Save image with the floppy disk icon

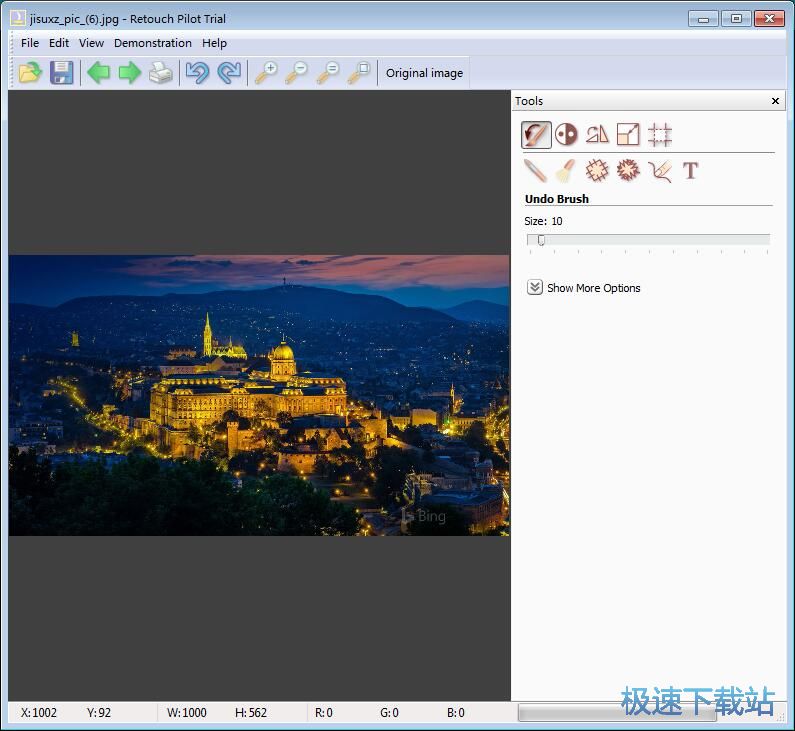[62, 73]
